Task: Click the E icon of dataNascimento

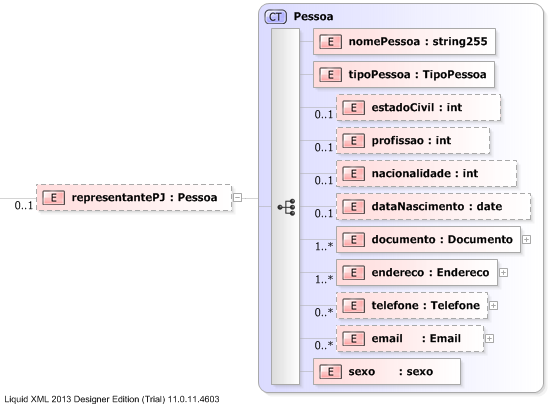Action: 353,207
